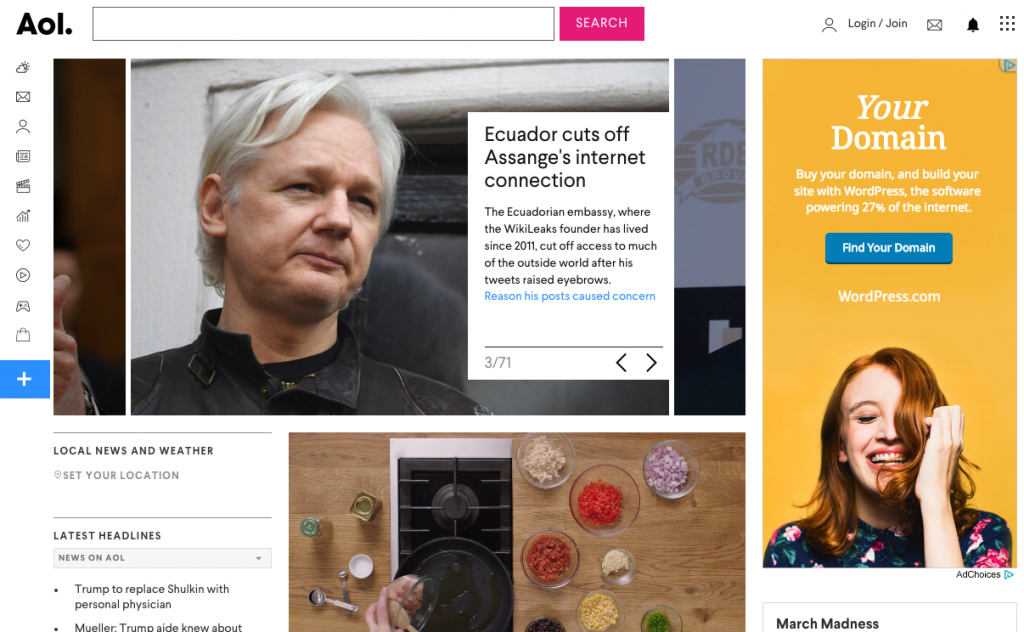Image resolution: width=1024 pixels, height=632 pixels.
Task: Open Reason his posts caused concern link
Action: pos(569,296)
